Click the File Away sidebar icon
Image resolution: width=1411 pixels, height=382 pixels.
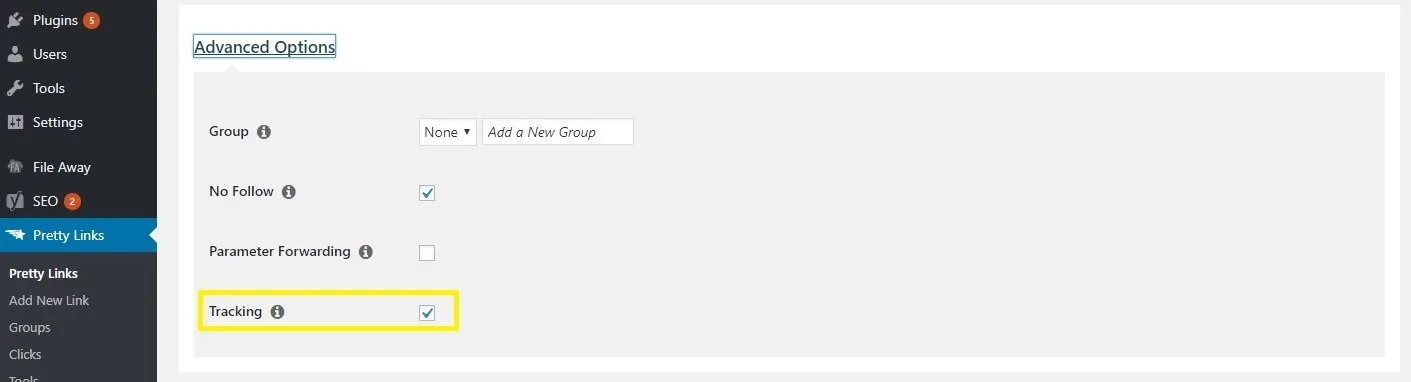pos(15,167)
